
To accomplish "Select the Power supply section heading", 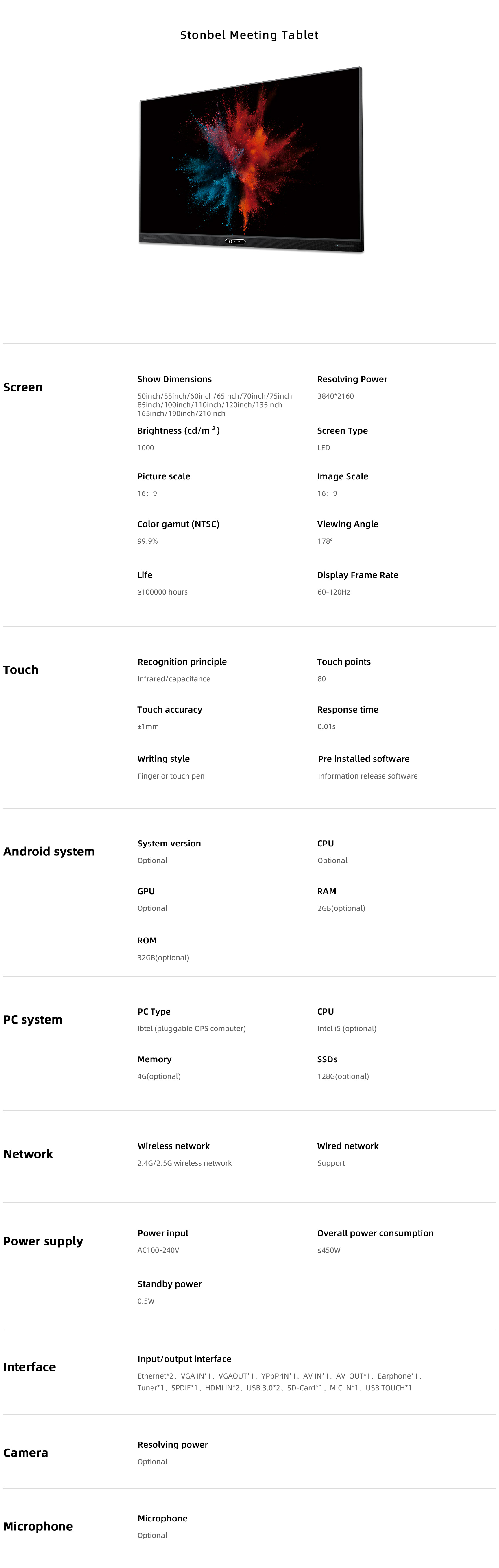I will pyautogui.click(x=43, y=1241).
